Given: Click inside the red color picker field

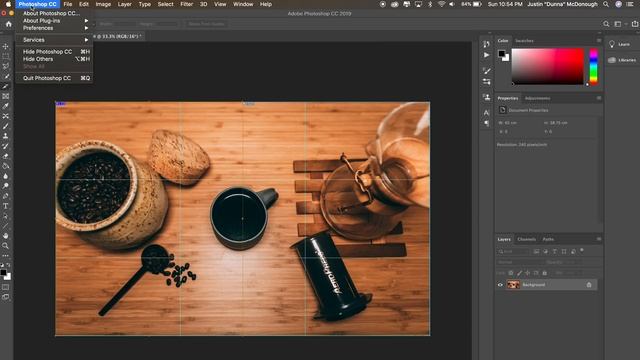Looking at the screenshot, I should tap(547, 67).
